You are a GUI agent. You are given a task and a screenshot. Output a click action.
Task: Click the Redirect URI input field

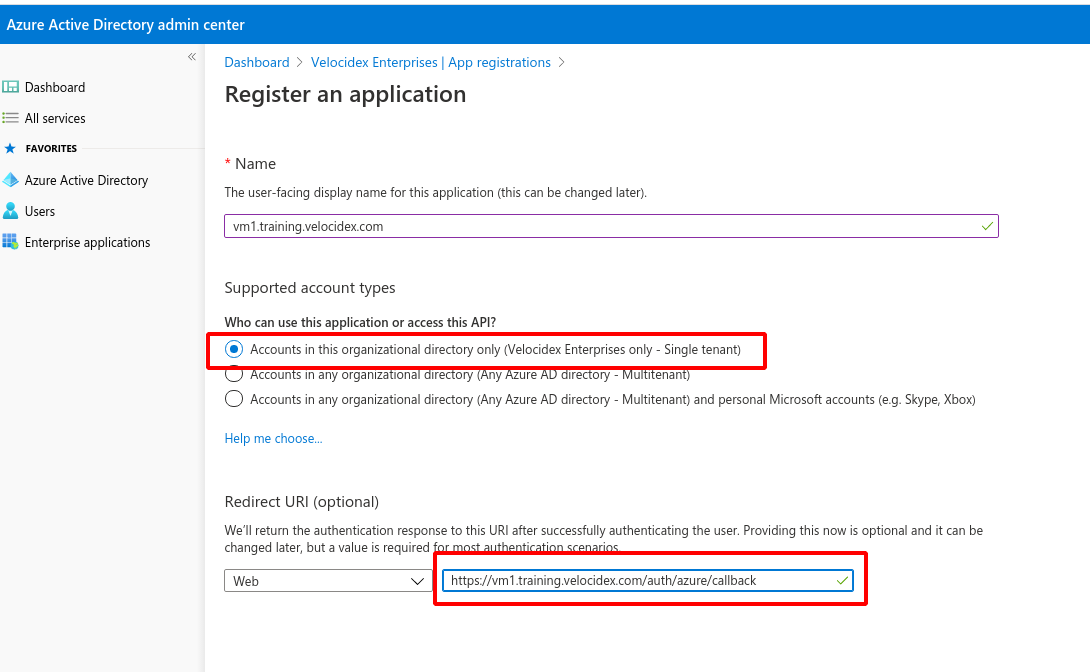tap(640, 581)
